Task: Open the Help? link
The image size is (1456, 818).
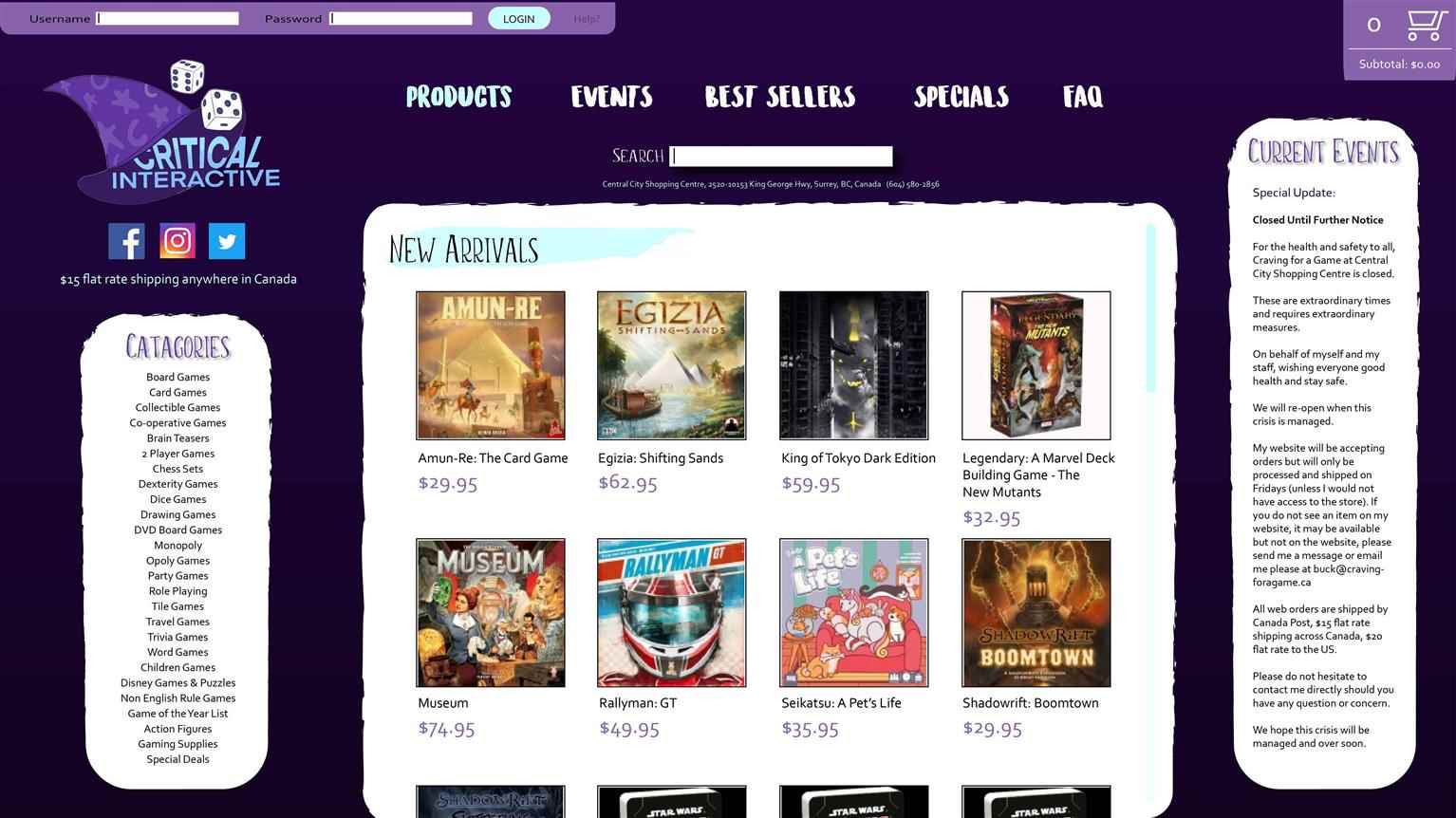Action: point(587,19)
